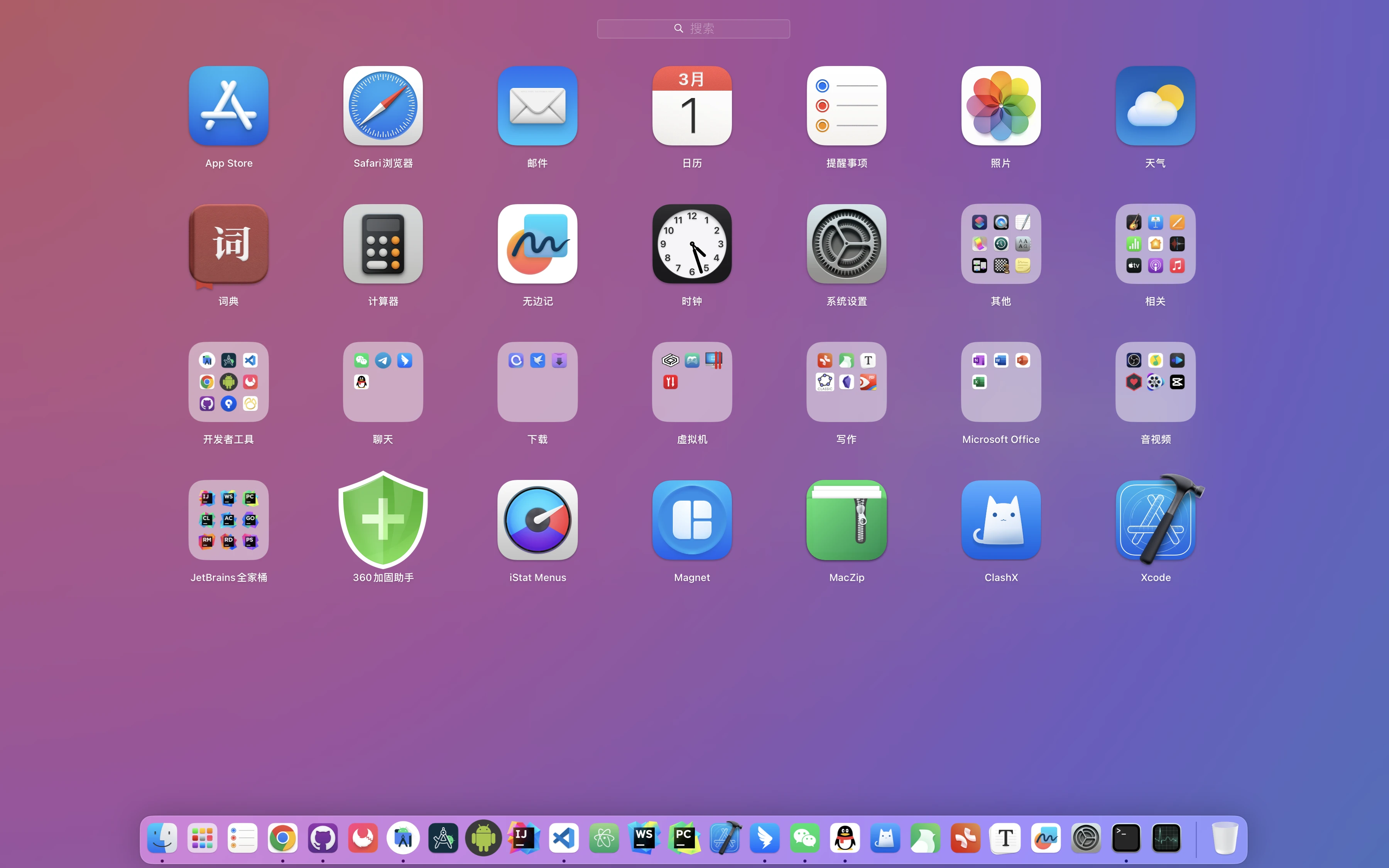Open iStat Menus
The image size is (1389, 868).
[537, 520]
